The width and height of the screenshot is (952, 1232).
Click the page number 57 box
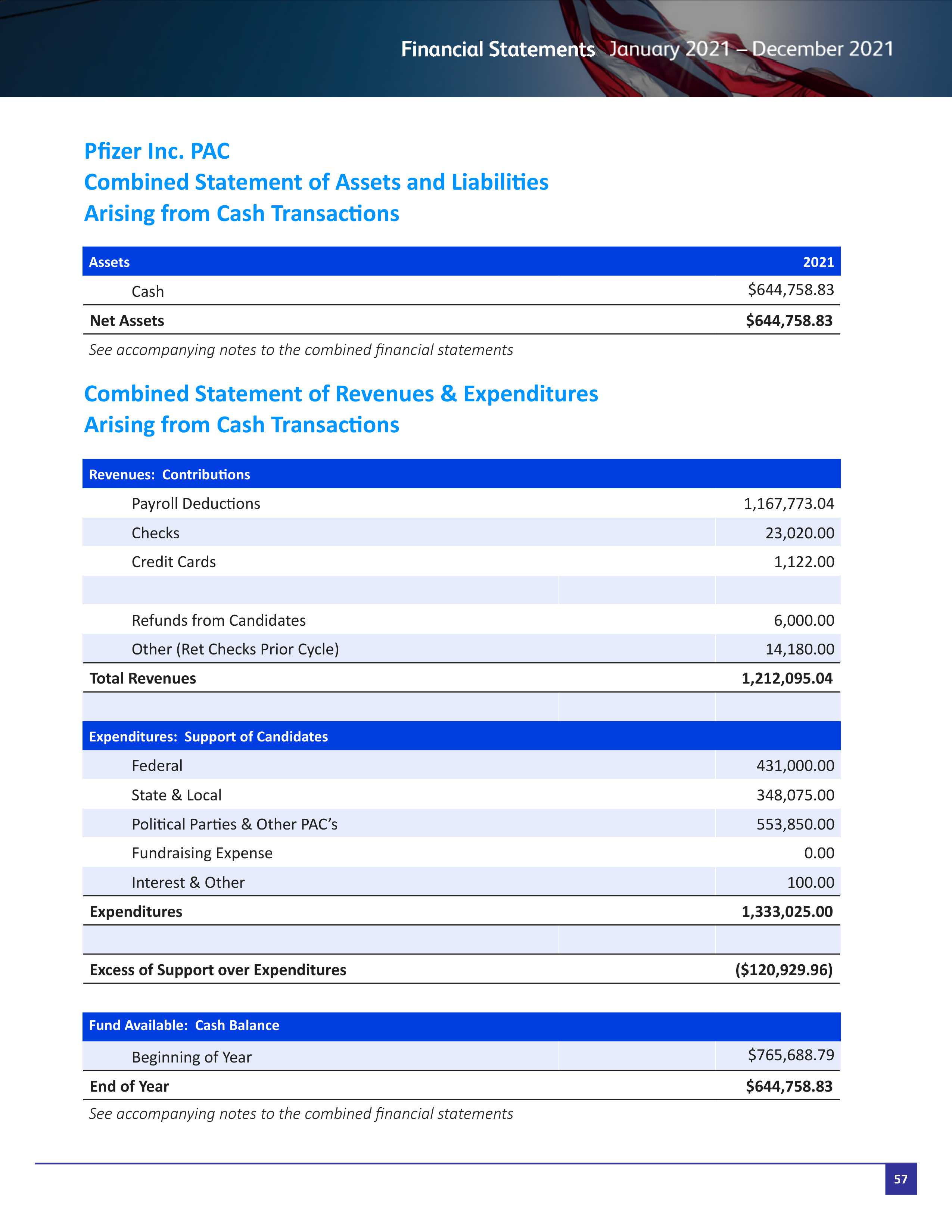[x=901, y=1179]
